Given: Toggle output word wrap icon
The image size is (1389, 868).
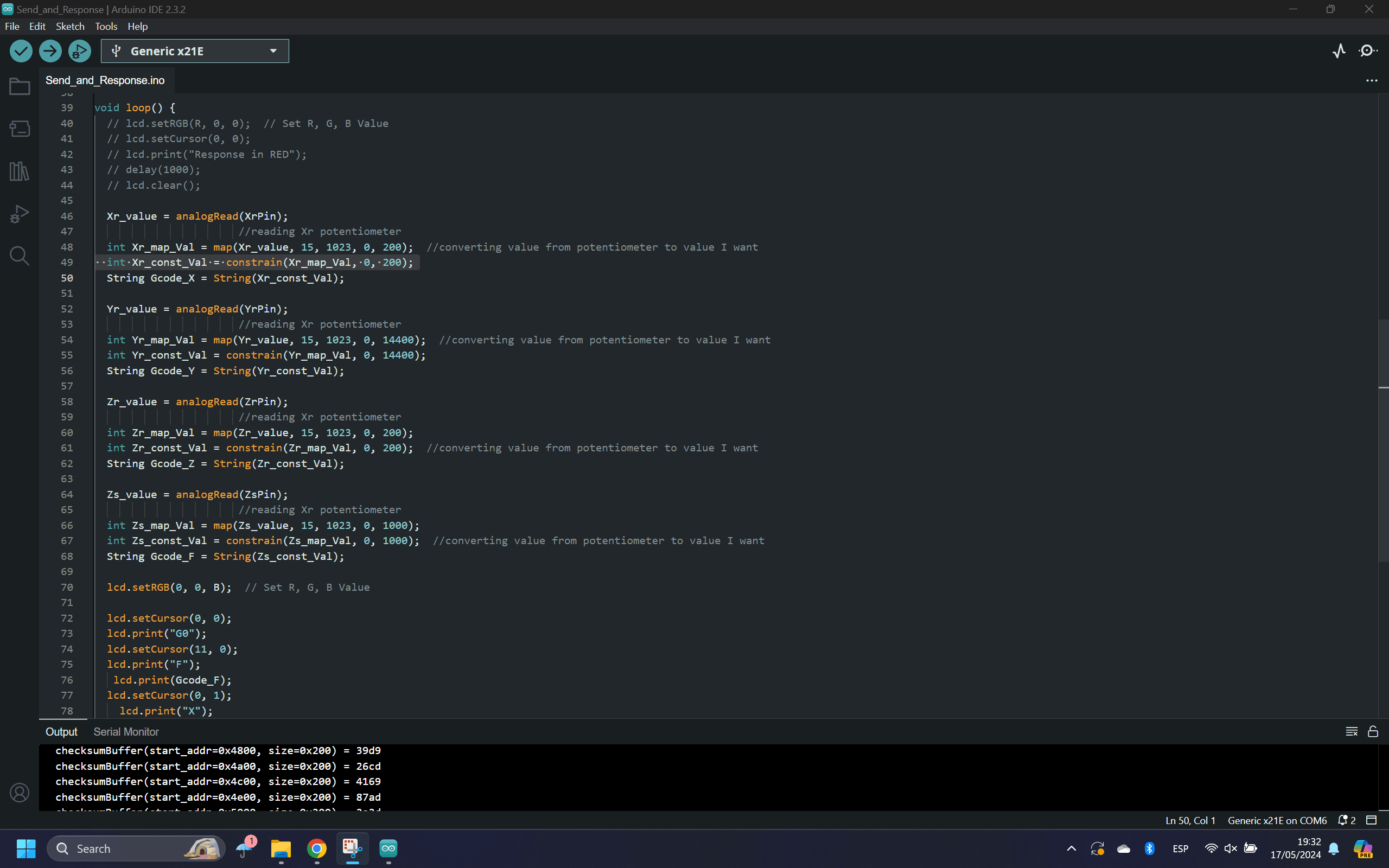Looking at the screenshot, I should (x=1351, y=731).
